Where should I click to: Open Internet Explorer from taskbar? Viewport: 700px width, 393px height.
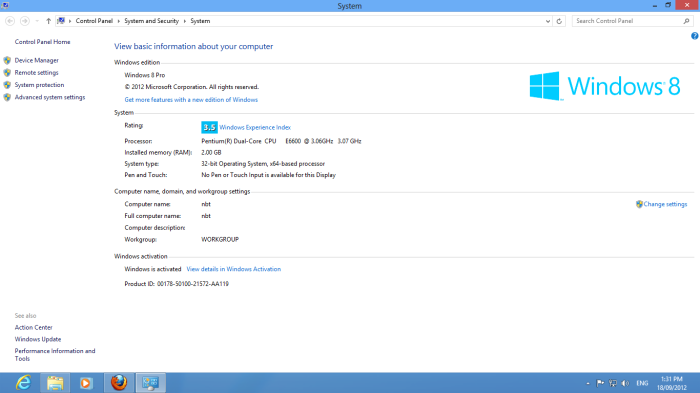click(x=24, y=383)
